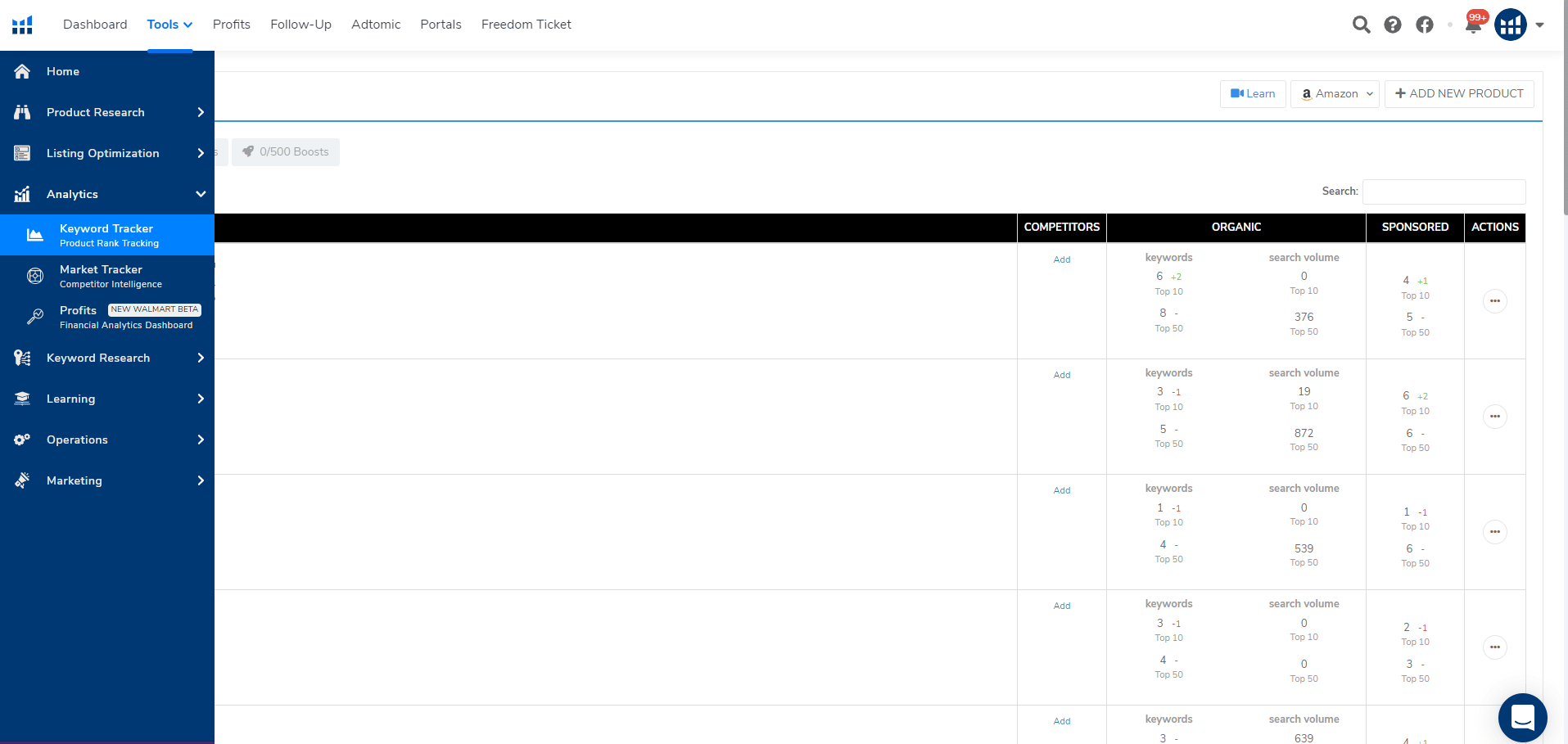Add competitors for first product row

click(1062, 259)
